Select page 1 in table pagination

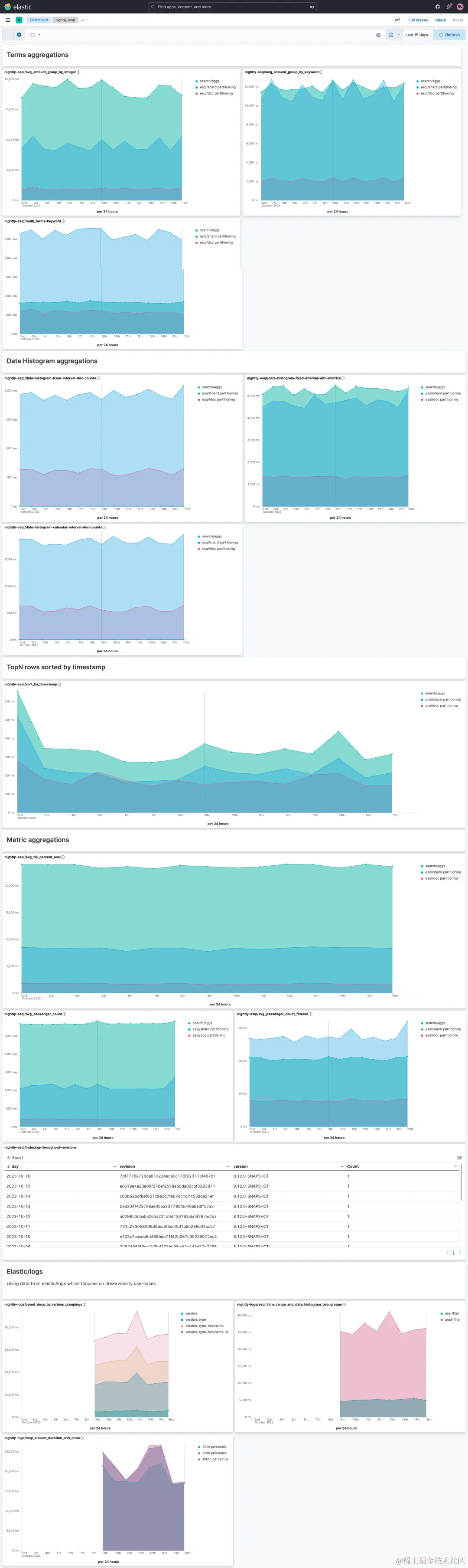[453, 1253]
